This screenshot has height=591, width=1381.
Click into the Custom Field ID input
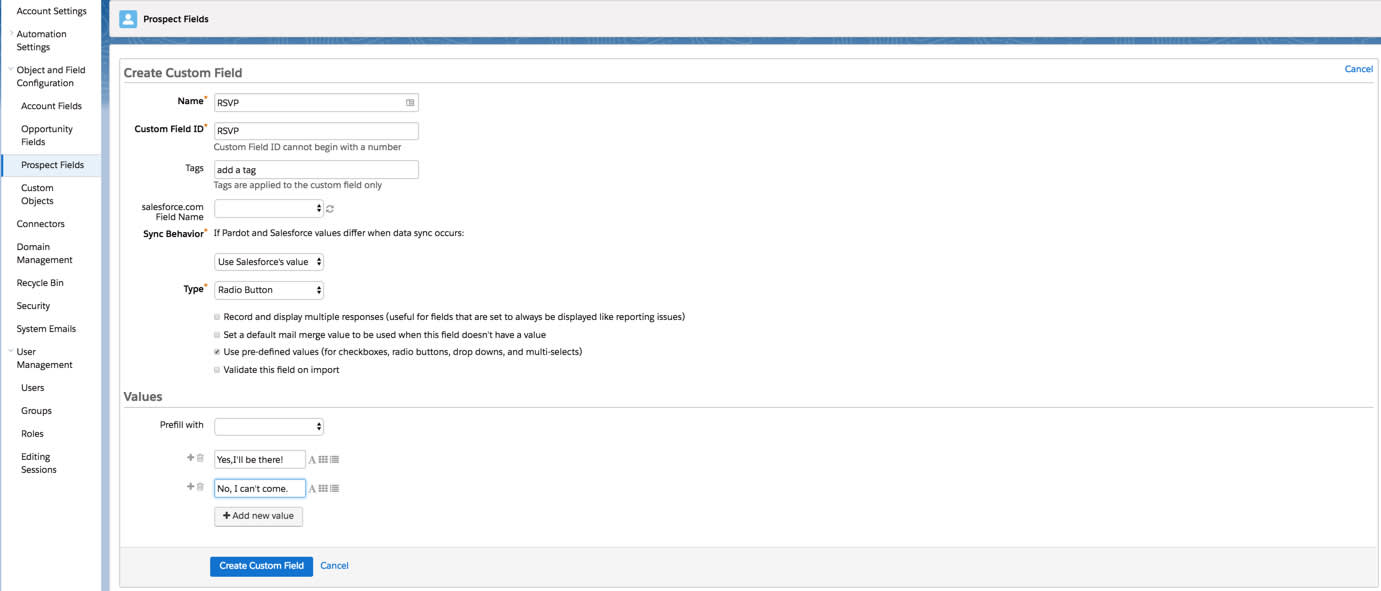(316, 131)
